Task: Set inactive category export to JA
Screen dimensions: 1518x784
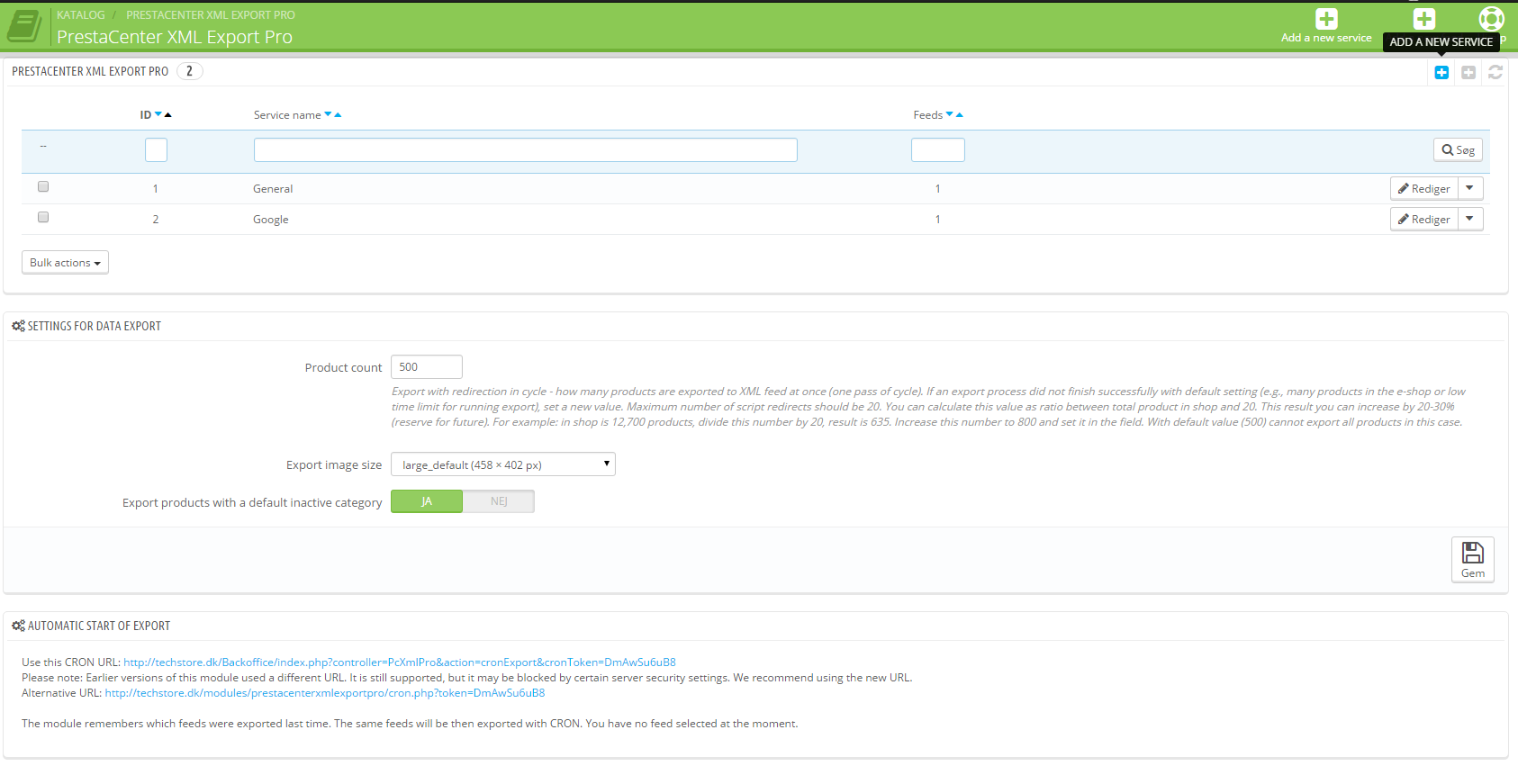Action: (427, 501)
